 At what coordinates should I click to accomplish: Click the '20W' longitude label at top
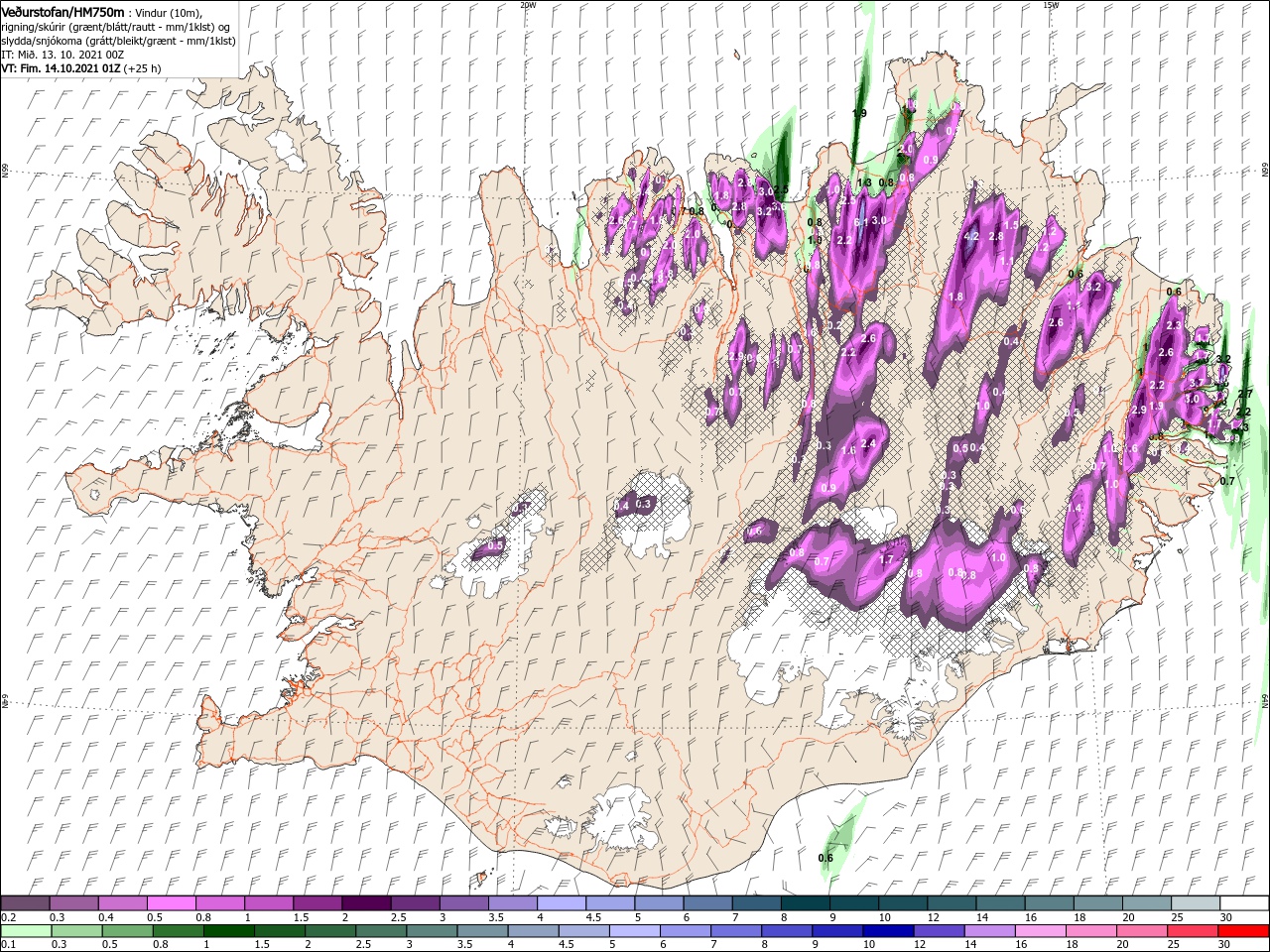coord(528,5)
